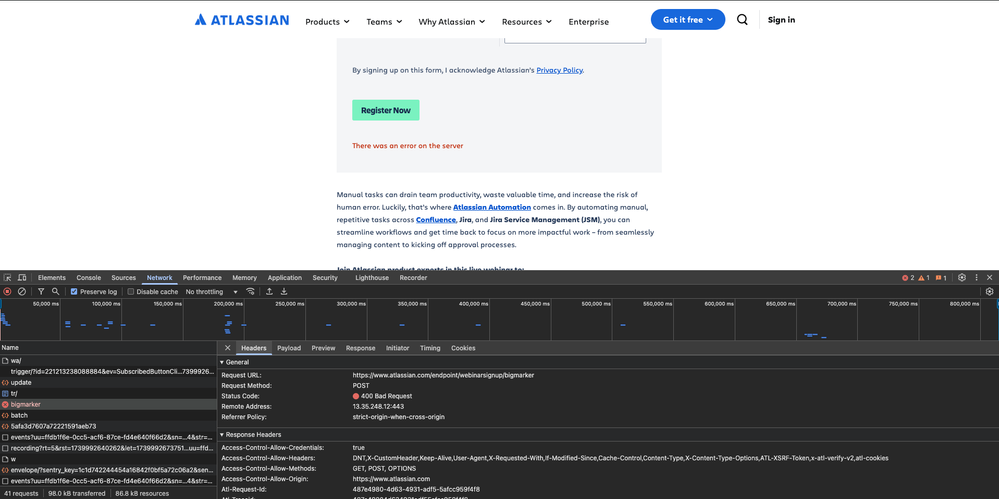Select the Network tab
Viewport: 999px width, 499px height.
point(159,278)
